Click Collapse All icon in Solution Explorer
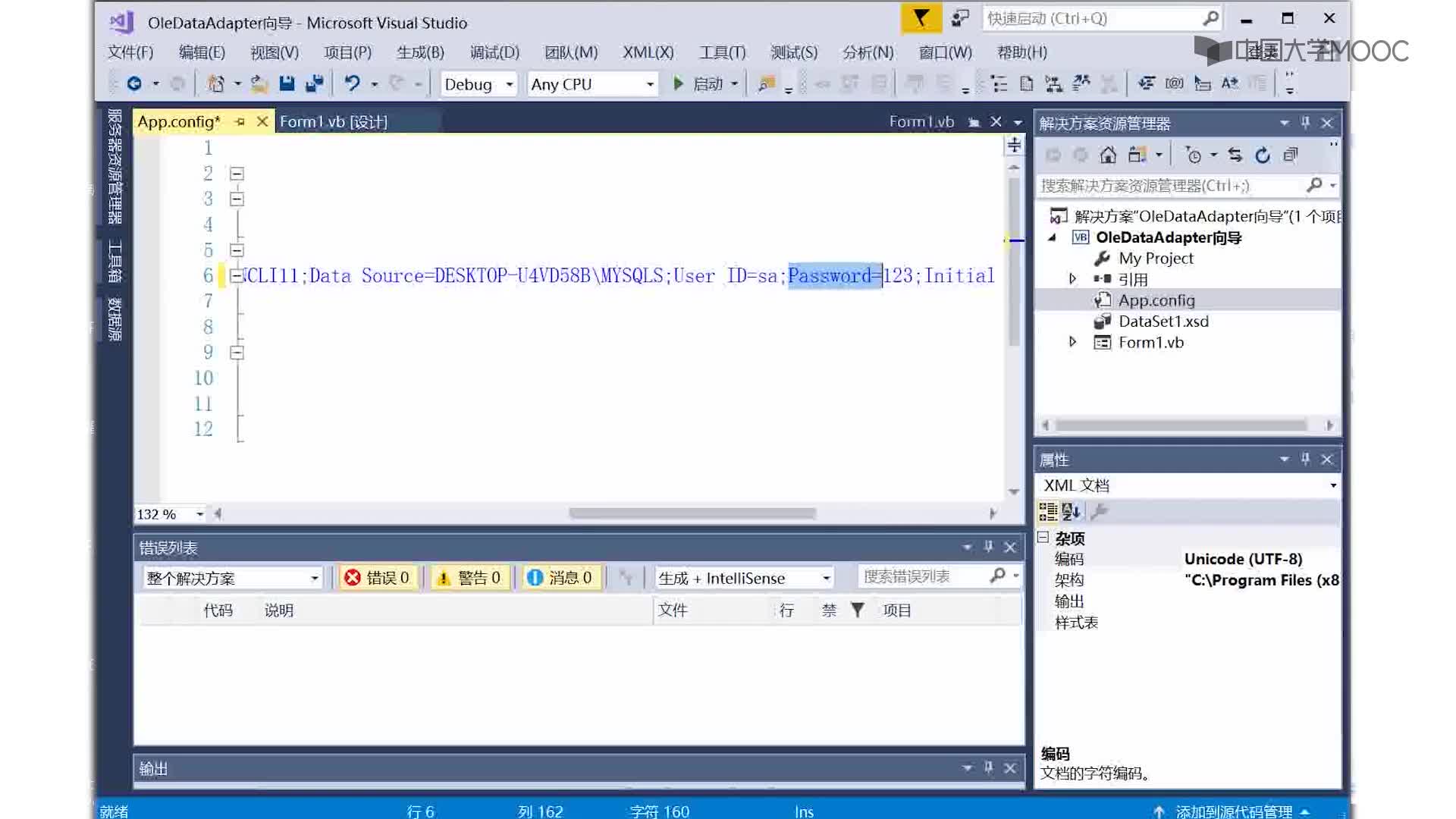The height and width of the screenshot is (819, 1456). click(x=1290, y=155)
